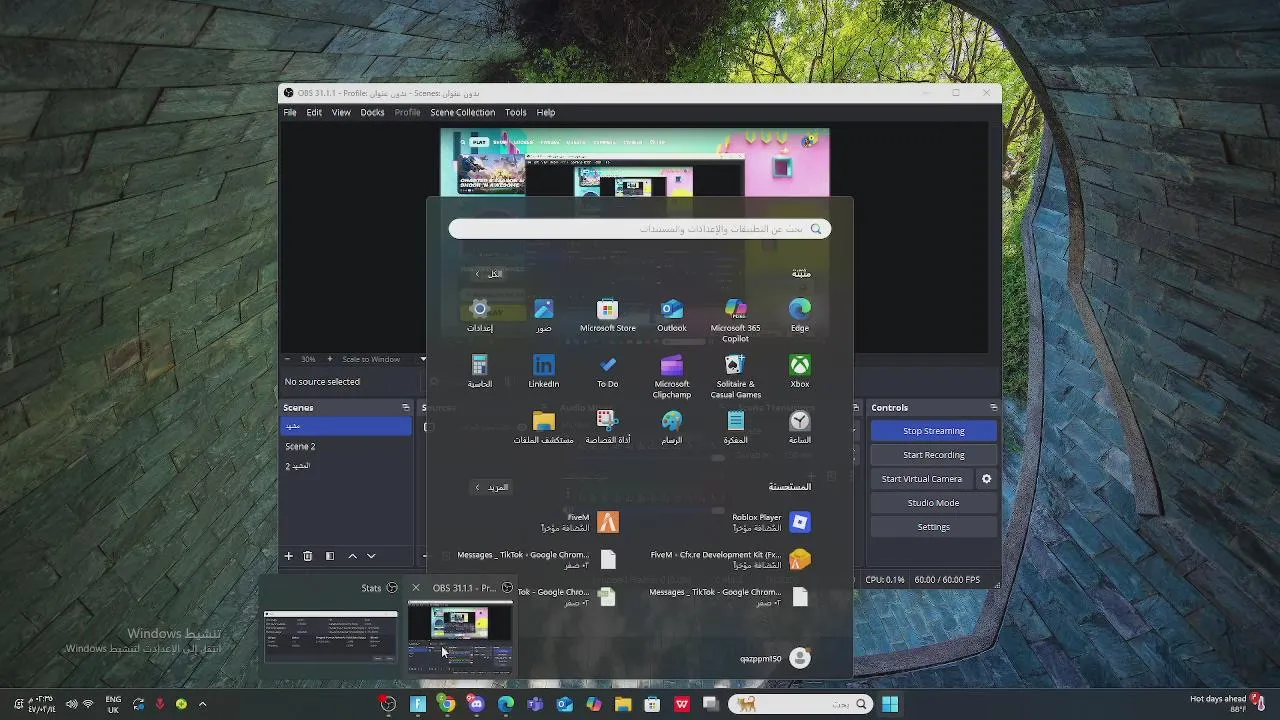
Task: Open the Help menu in OBS
Action: [x=546, y=112]
